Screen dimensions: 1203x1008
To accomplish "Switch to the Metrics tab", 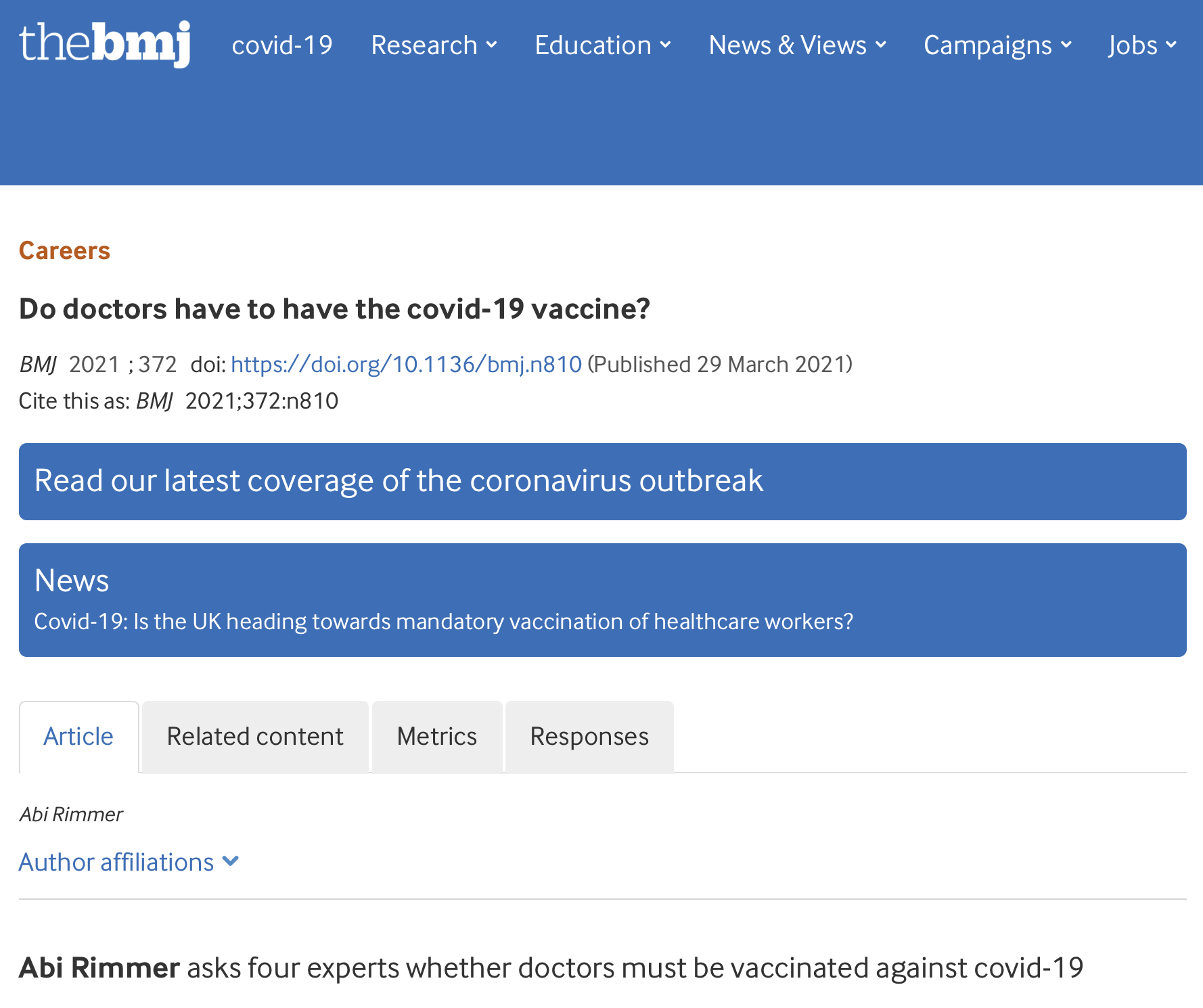I will pos(437,737).
